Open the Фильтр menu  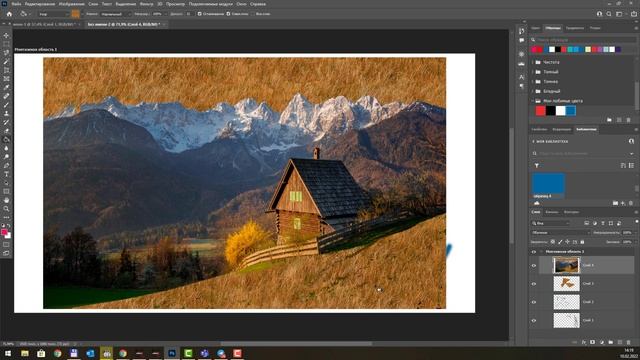coord(147,4)
